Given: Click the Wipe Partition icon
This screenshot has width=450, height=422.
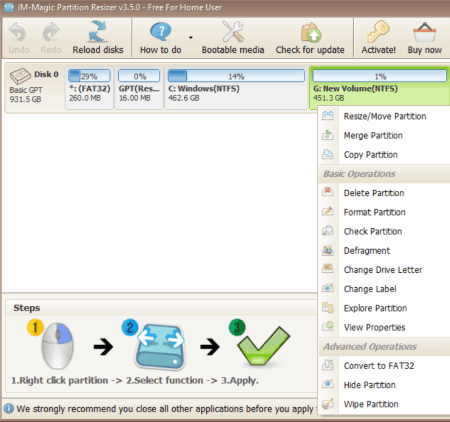Looking at the screenshot, I should 328,403.
